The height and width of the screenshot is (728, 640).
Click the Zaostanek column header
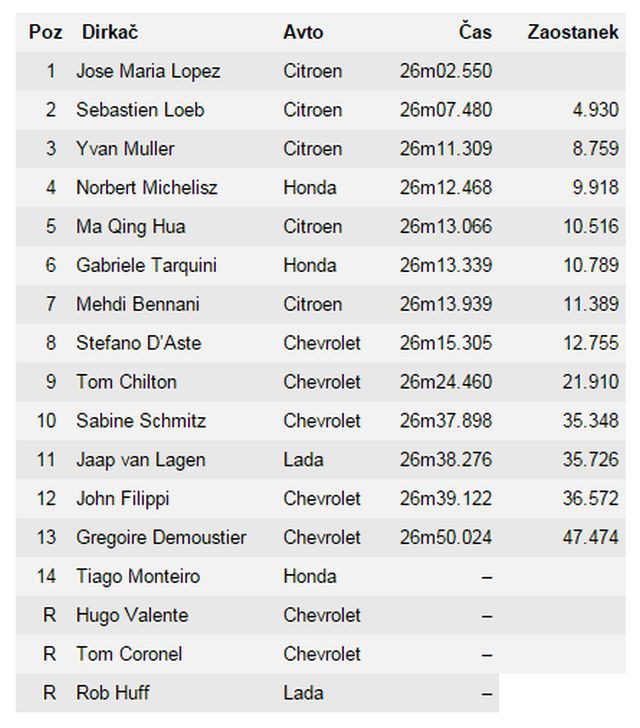pos(573,32)
